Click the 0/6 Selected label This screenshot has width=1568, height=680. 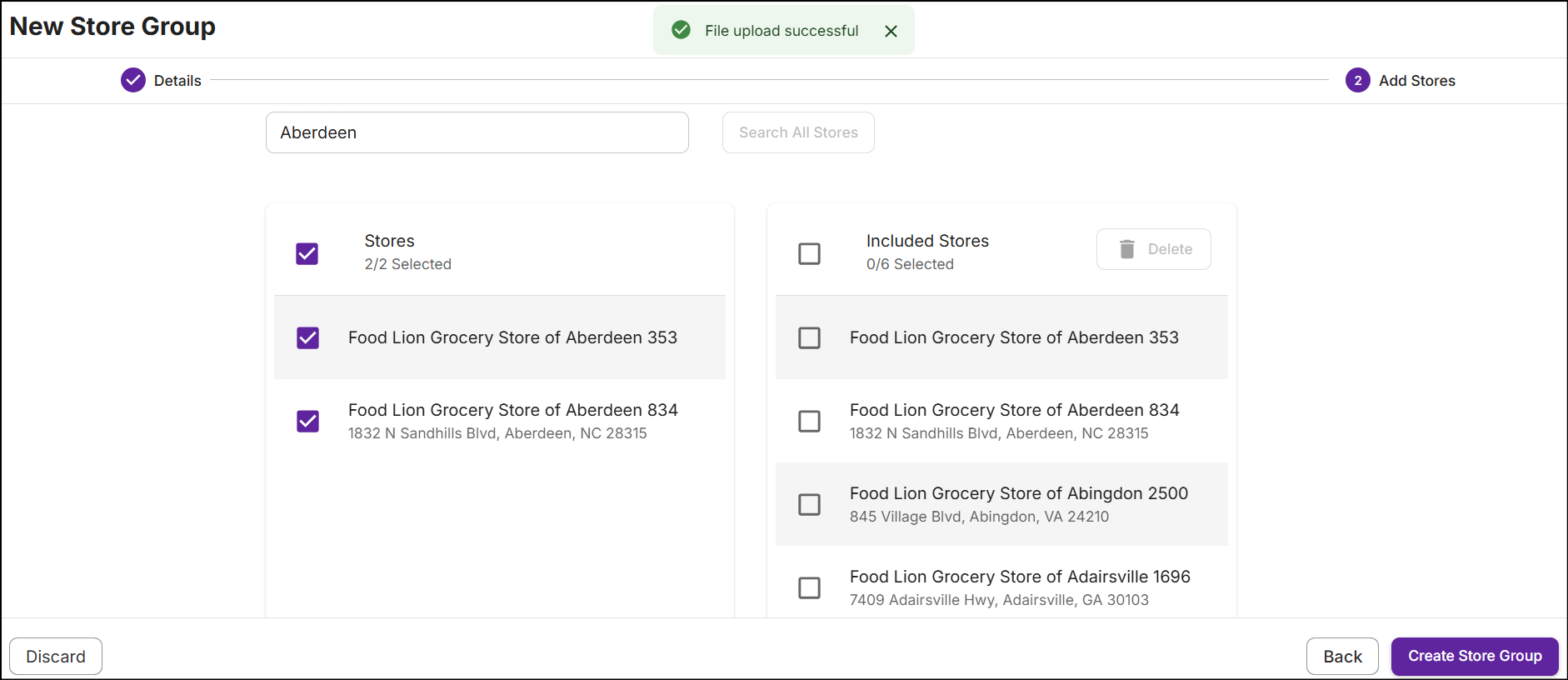[910, 264]
